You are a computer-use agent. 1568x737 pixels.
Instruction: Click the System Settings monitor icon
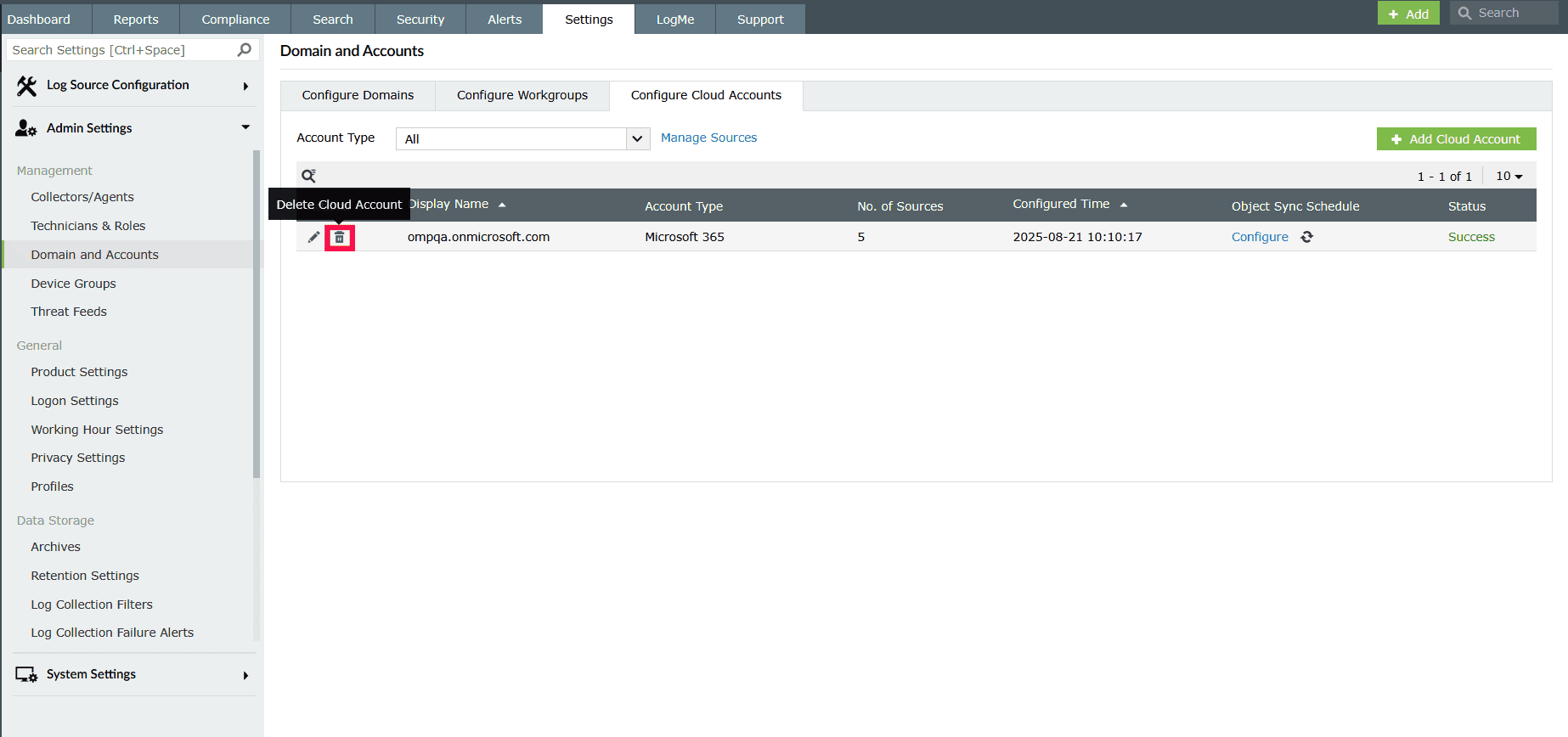[26, 674]
